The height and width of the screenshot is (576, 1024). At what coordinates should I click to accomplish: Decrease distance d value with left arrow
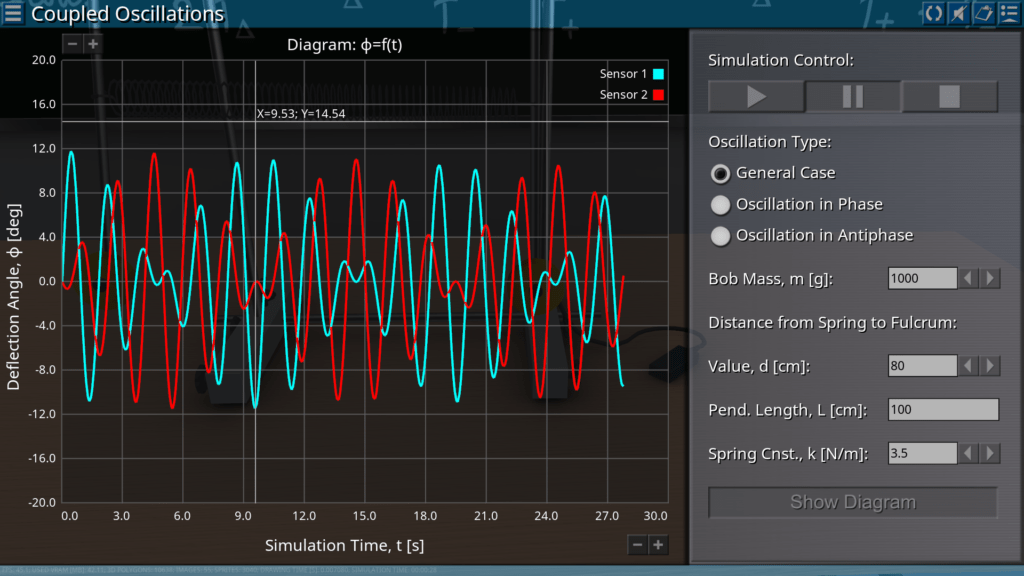969,366
